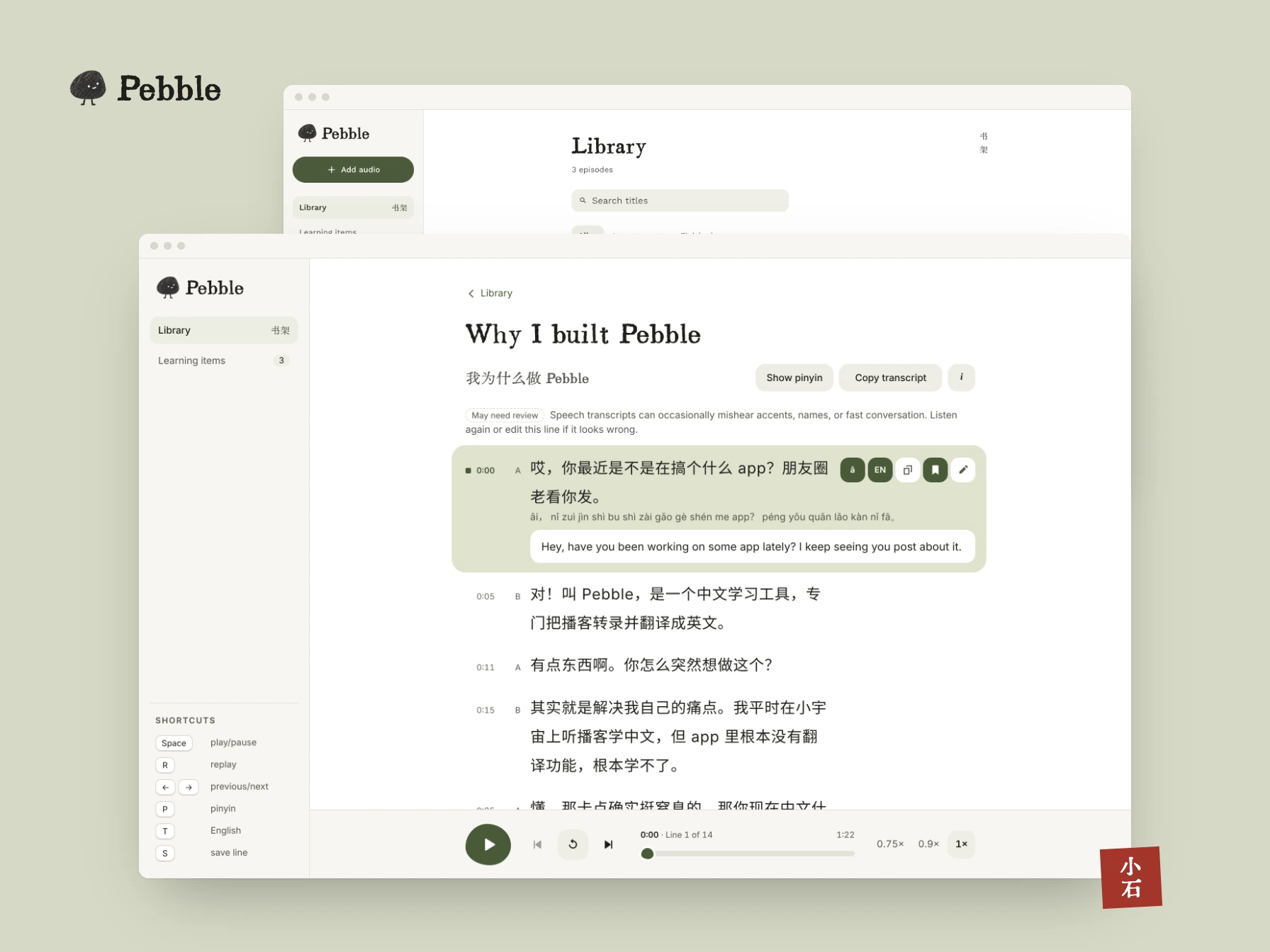Play the episode audio

(488, 844)
